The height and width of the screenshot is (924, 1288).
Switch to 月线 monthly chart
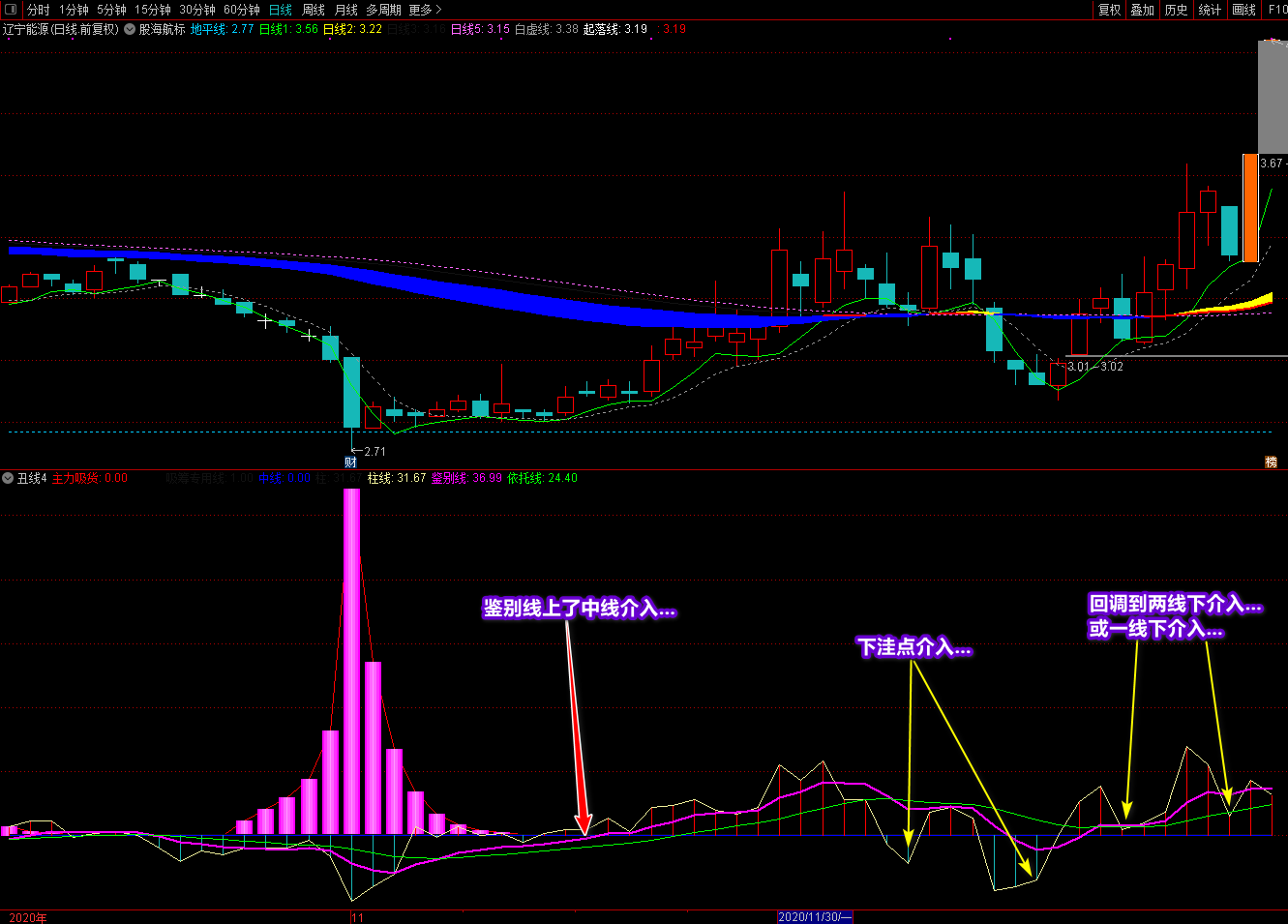[346, 10]
